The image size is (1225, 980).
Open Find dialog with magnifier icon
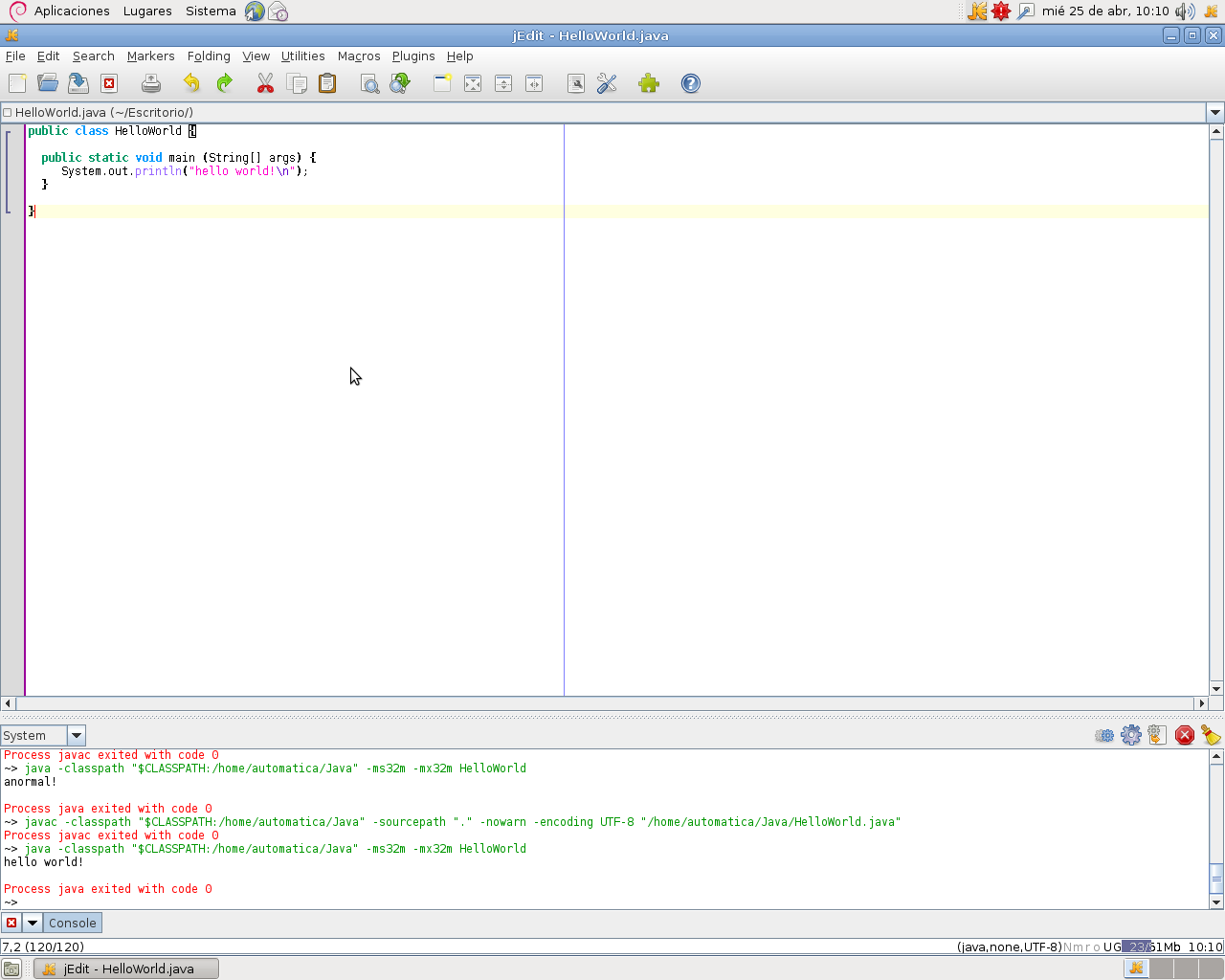coord(369,83)
